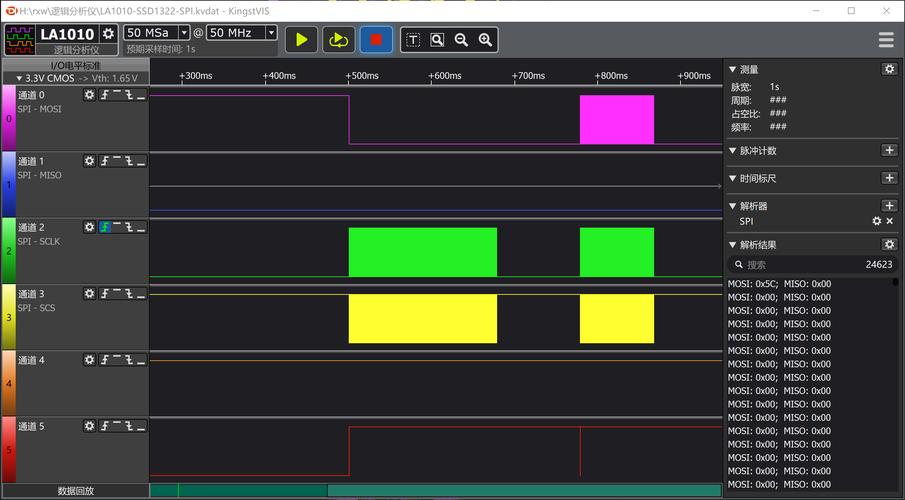Stop capture with the red stop button

(x=376, y=40)
